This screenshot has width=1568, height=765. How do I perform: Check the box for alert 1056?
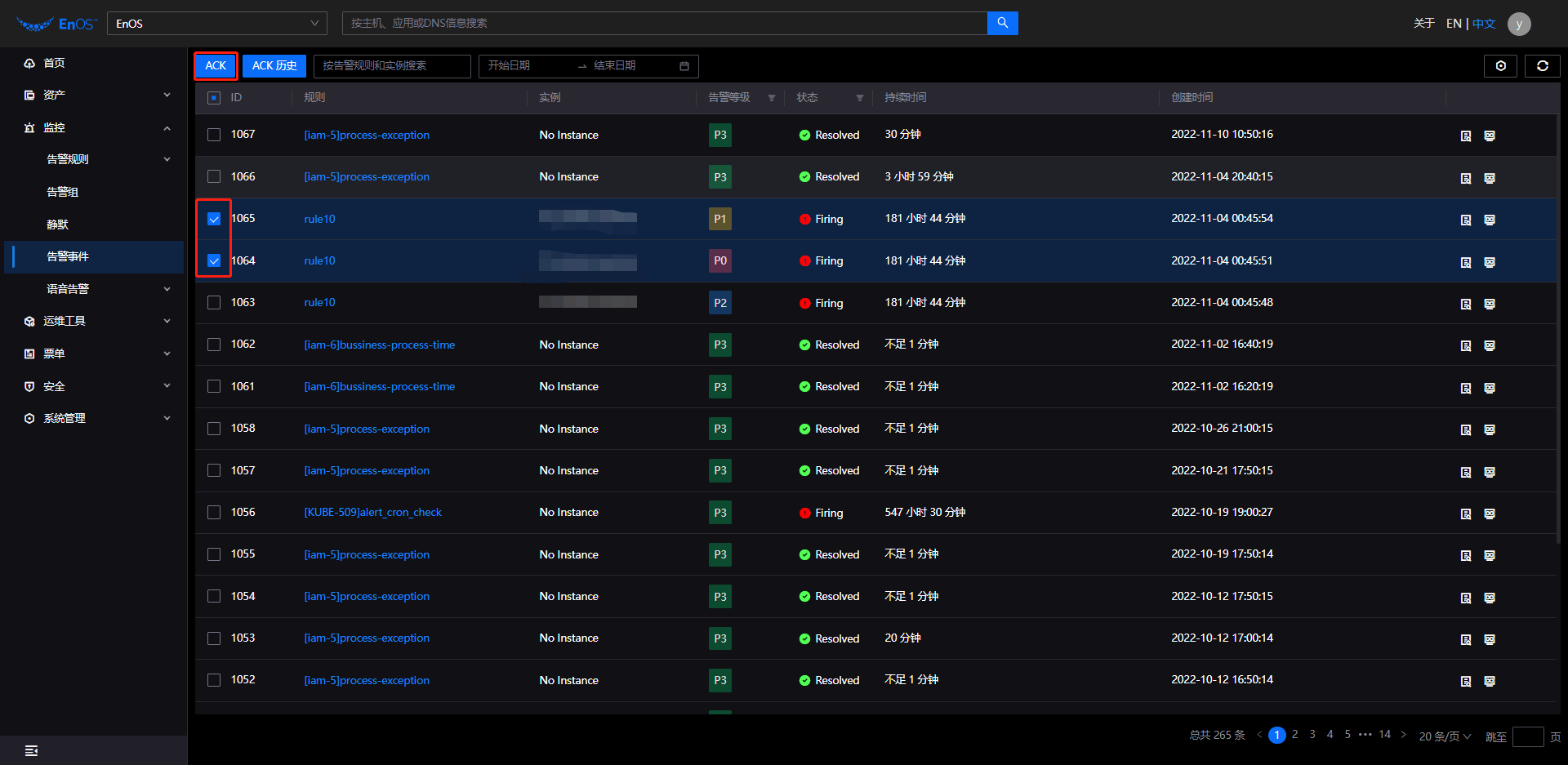tap(214, 512)
